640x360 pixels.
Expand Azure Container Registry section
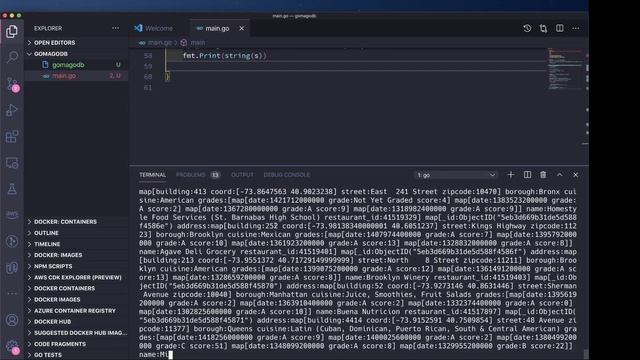76,311
